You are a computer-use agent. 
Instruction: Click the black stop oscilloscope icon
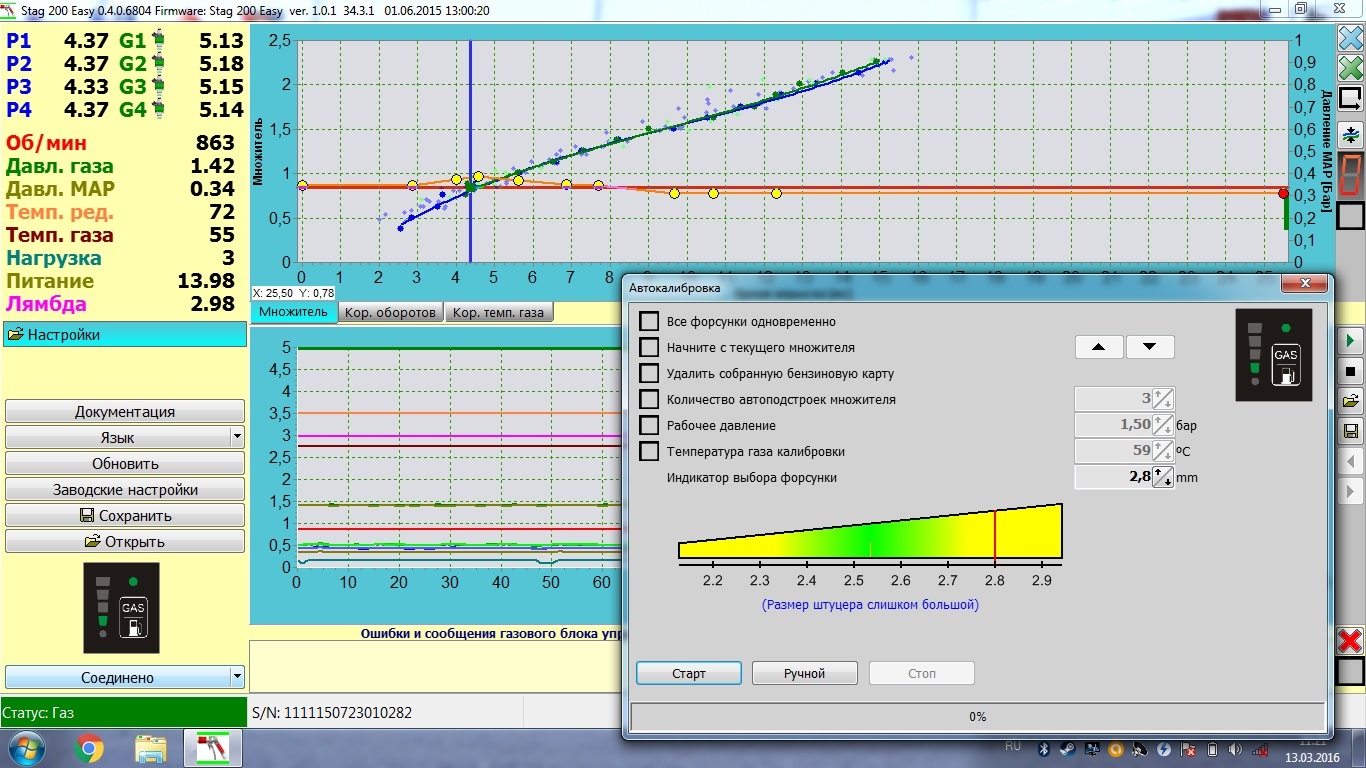coord(1350,371)
